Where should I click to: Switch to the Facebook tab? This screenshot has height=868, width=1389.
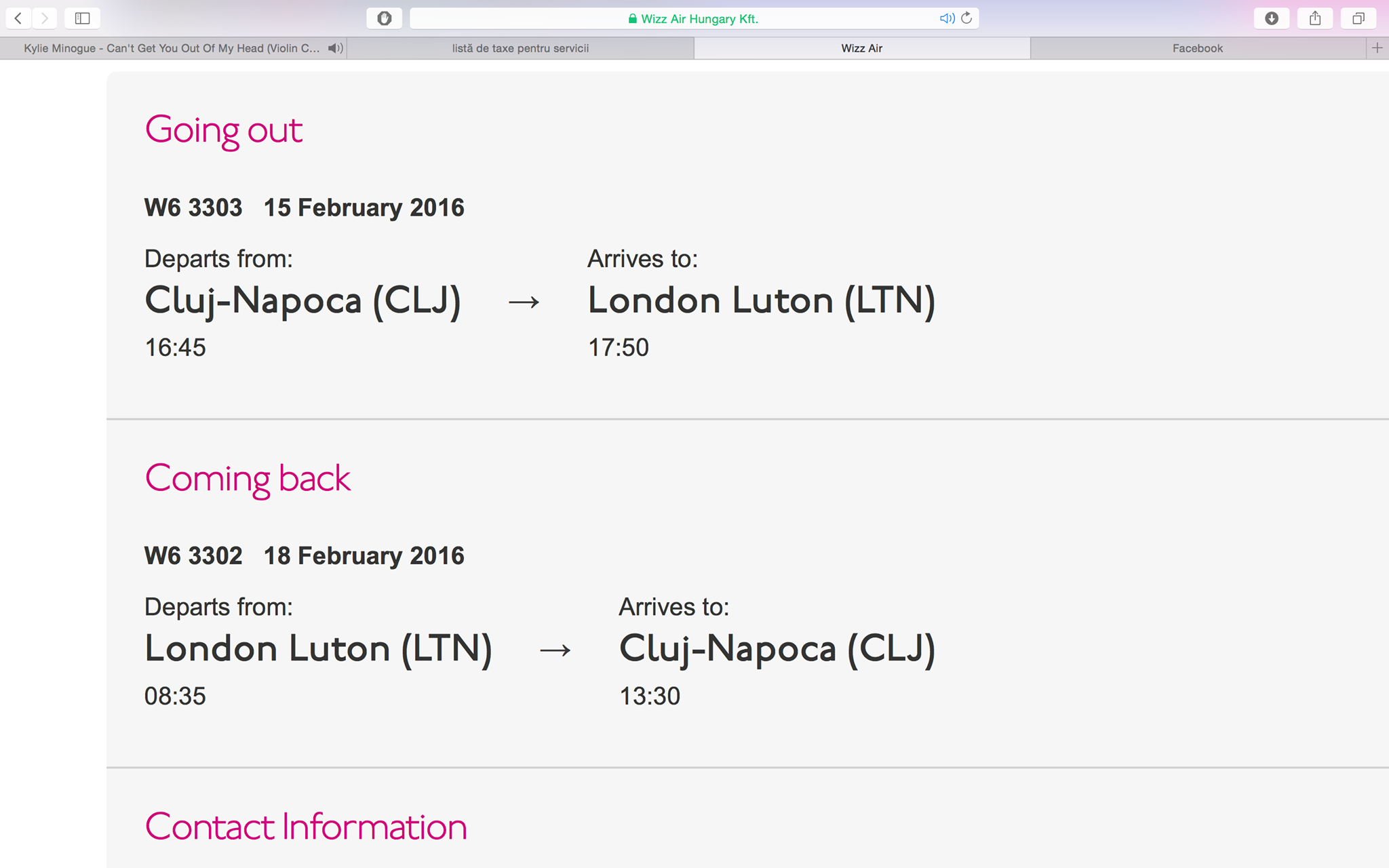1198,48
